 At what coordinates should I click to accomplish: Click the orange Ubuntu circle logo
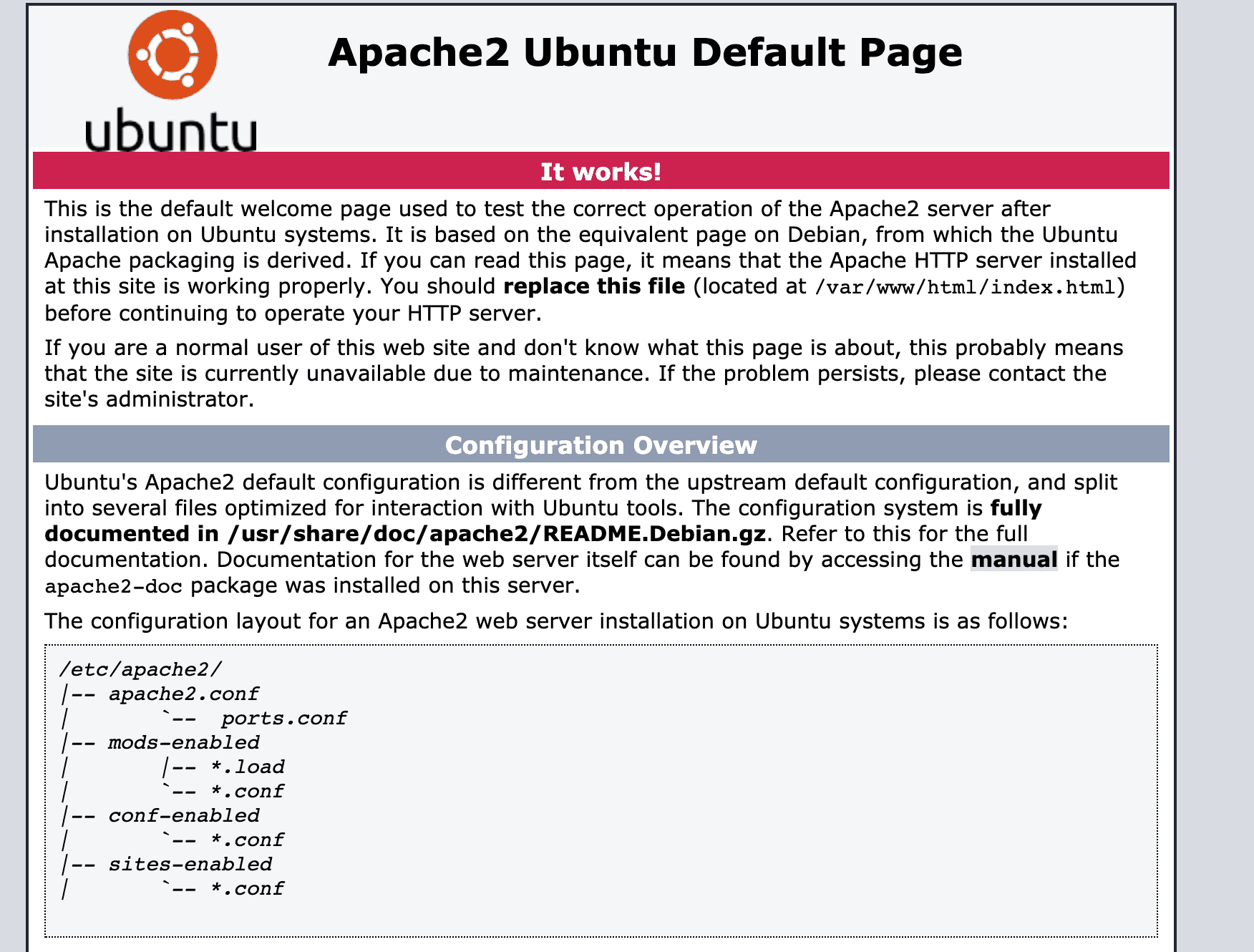[x=172, y=55]
